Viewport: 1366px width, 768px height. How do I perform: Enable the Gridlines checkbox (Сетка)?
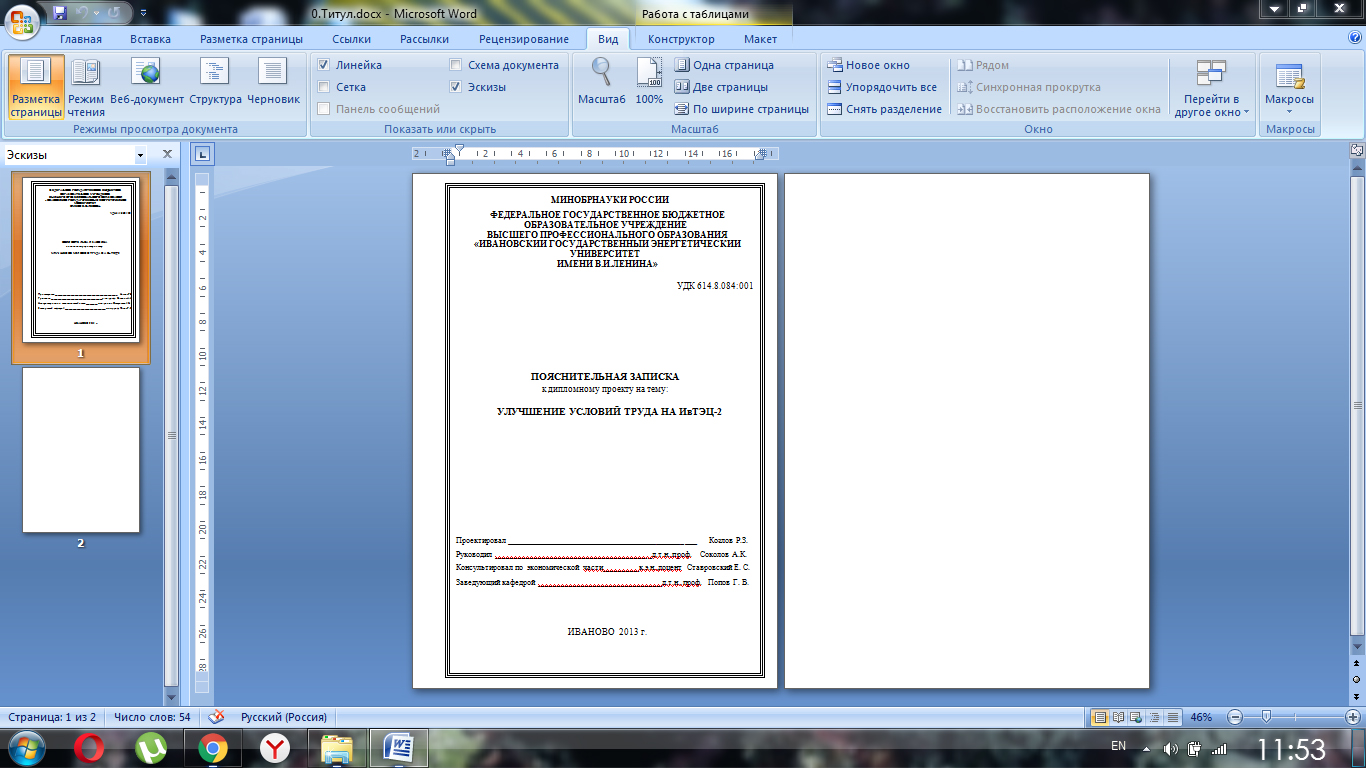pos(341,87)
